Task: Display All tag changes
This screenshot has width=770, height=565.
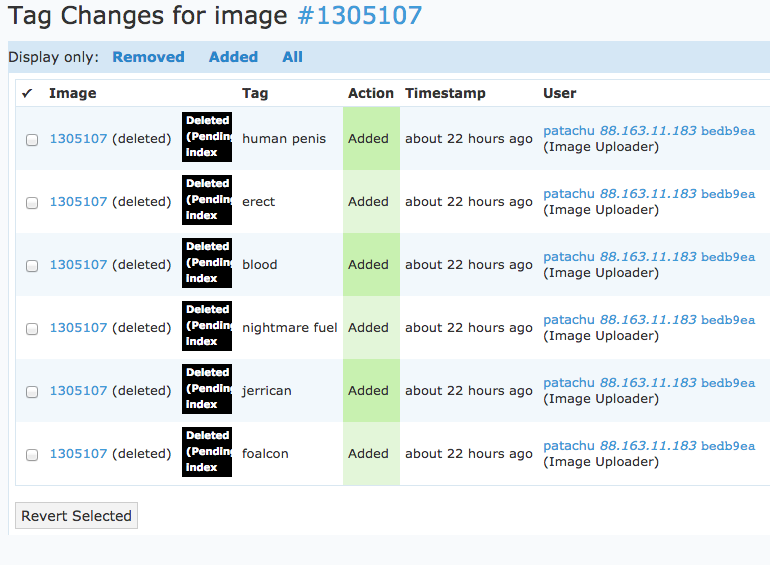Action: [x=292, y=57]
